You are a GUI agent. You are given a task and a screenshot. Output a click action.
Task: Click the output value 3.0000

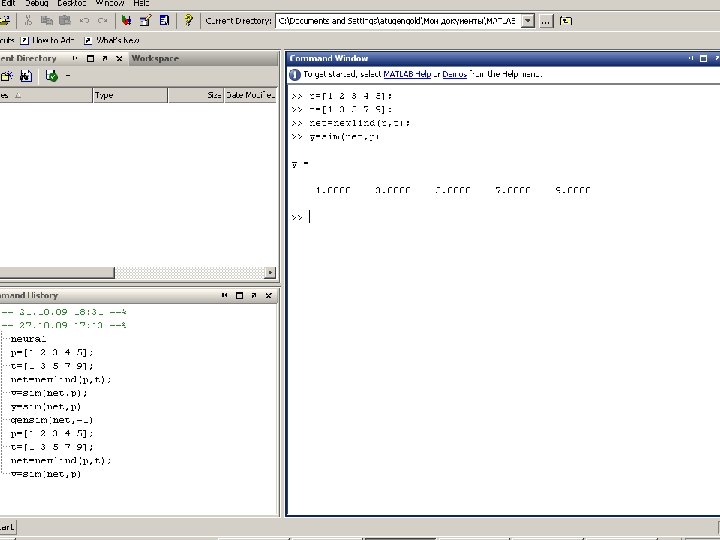click(x=393, y=190)
